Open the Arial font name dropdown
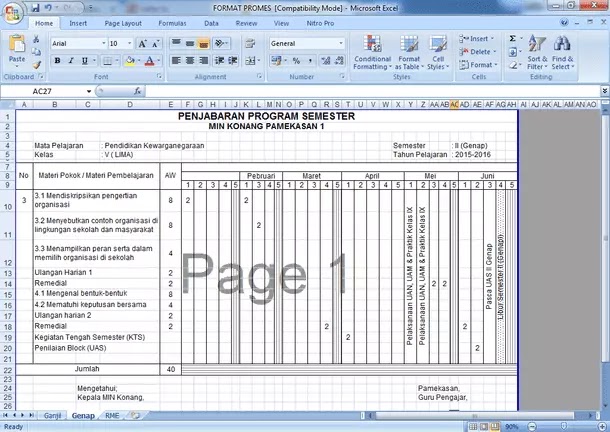Image resolution: width=610 pixels, height=432 pixels. tap(103, 43)
